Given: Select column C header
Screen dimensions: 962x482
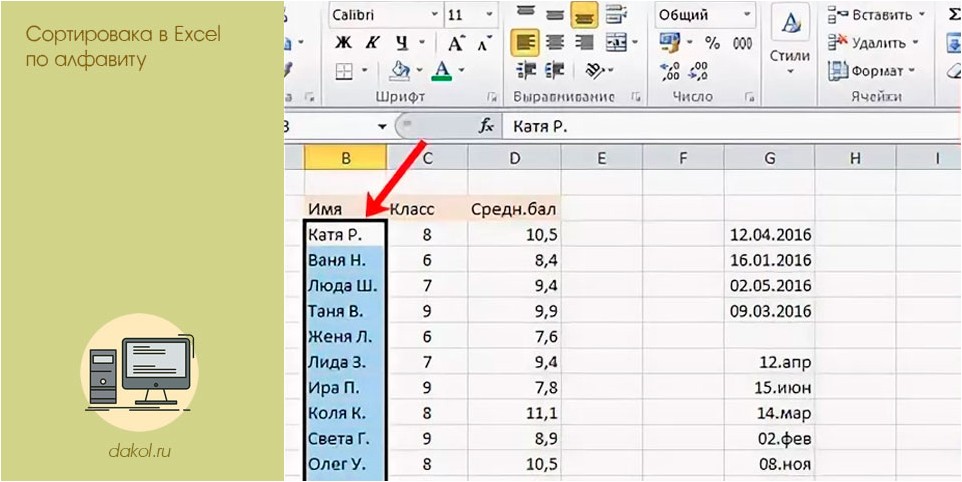Looking at the screenshot, I should click(427, 158).
